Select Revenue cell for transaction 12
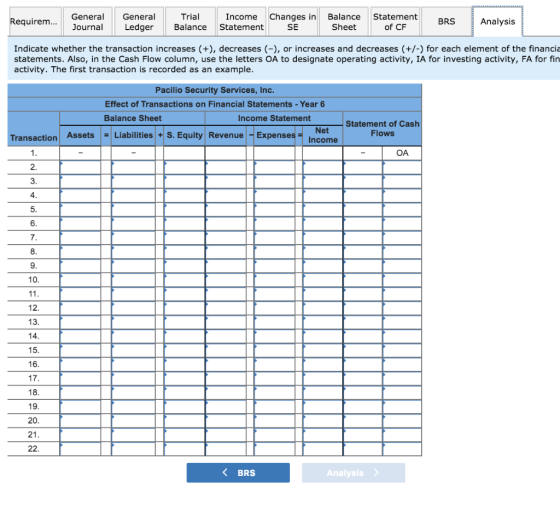This screenshot has height=522, width=560. [x=226, y=308]
